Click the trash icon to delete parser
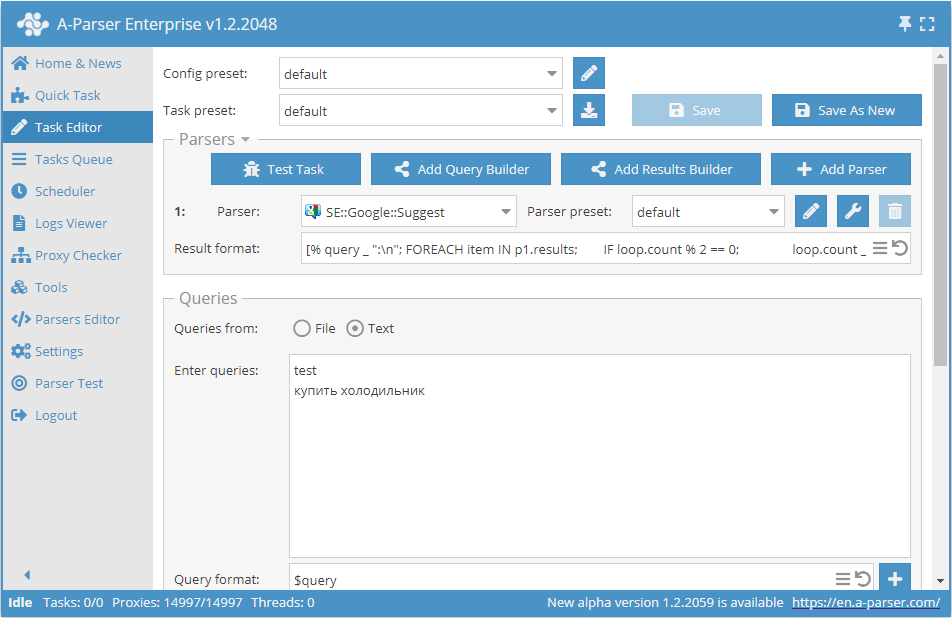This screenshot has height=618, width=952. (x=895, y=212)
